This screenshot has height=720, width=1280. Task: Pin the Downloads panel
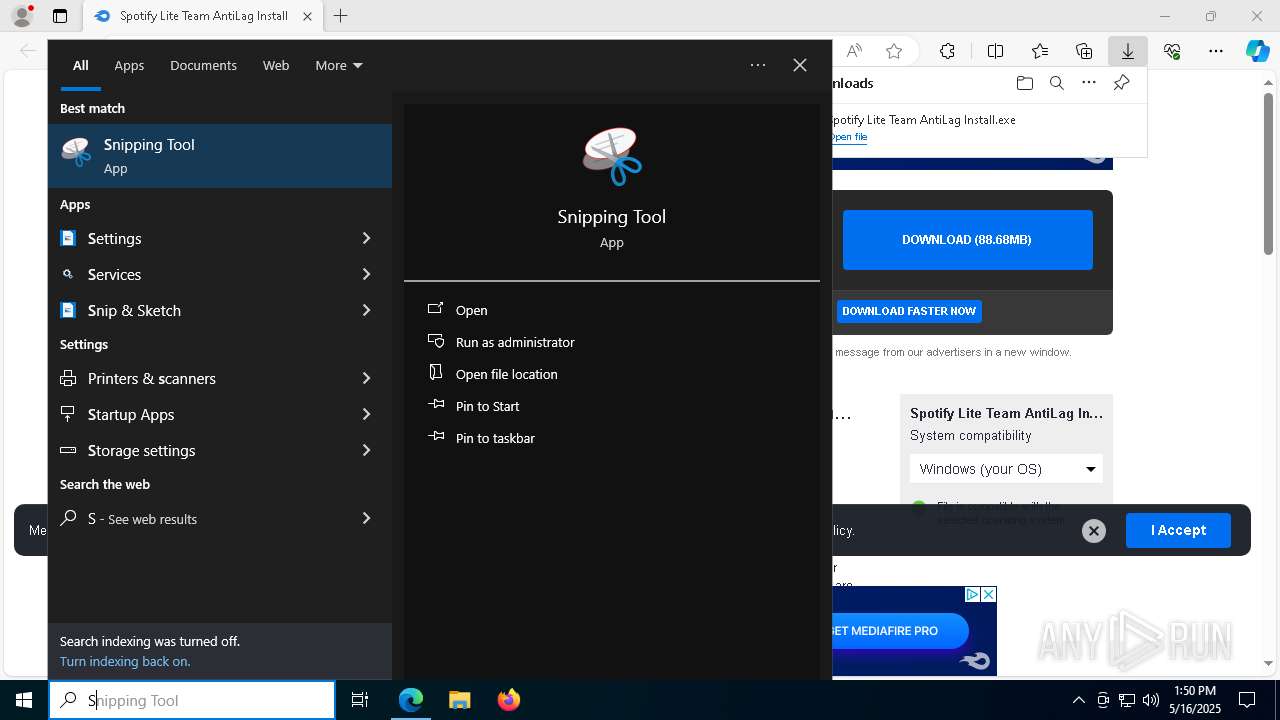coord(1121,83)
